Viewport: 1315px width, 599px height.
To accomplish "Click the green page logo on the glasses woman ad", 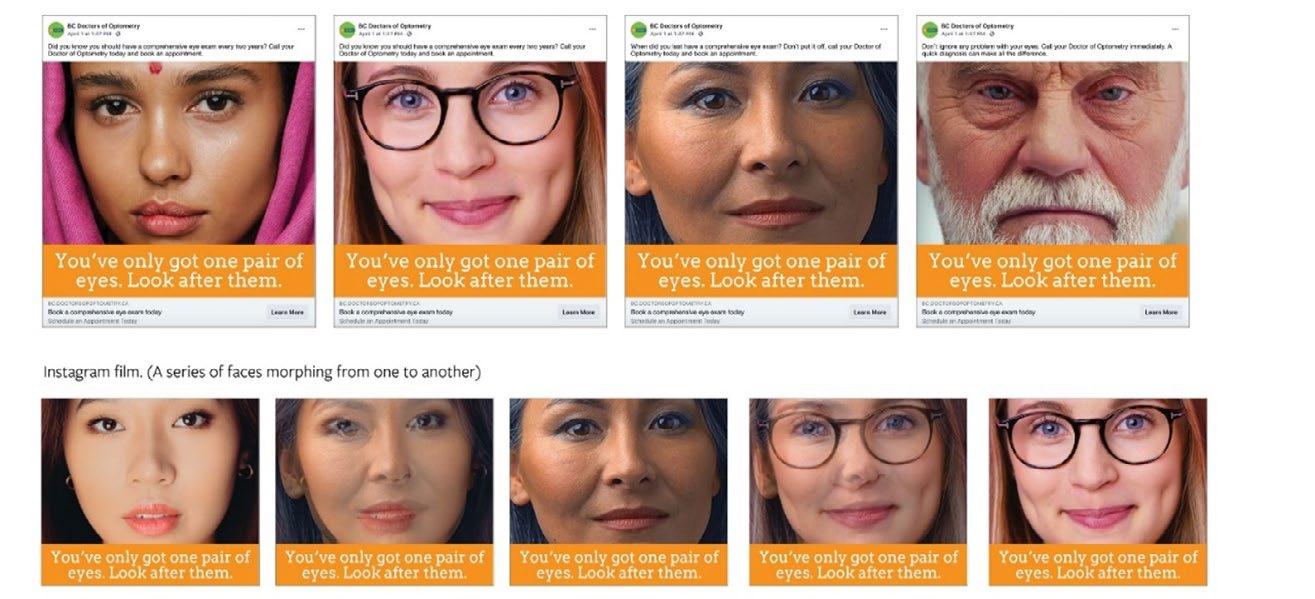I will [x=347, y=30].
